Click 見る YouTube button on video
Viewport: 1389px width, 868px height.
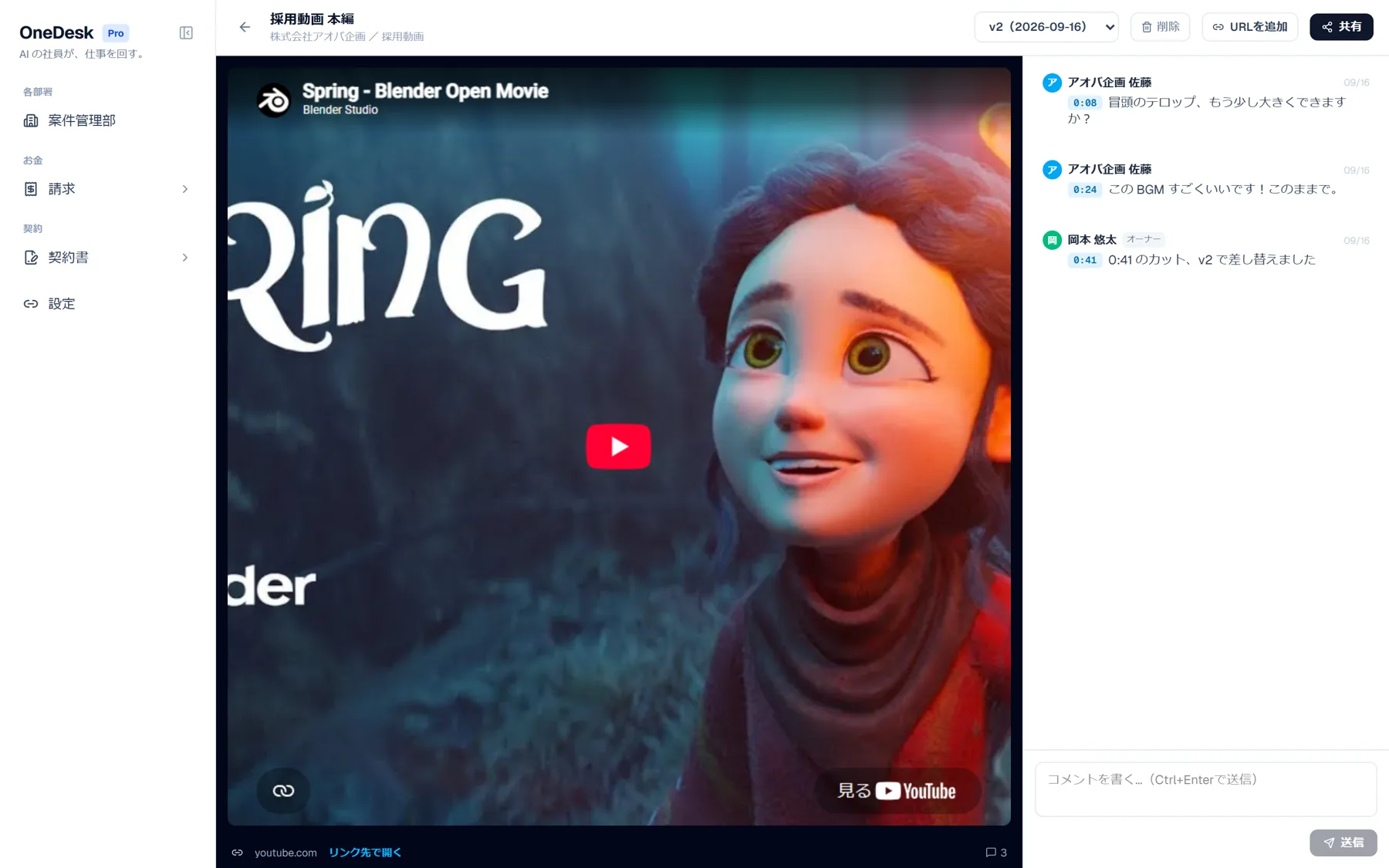pyautogui.click(x=897, y=791)
